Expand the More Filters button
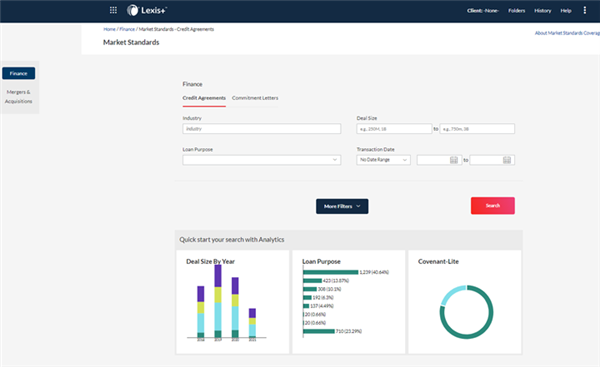The height and width of the screenshot is (367, 600). coord(342,206)
